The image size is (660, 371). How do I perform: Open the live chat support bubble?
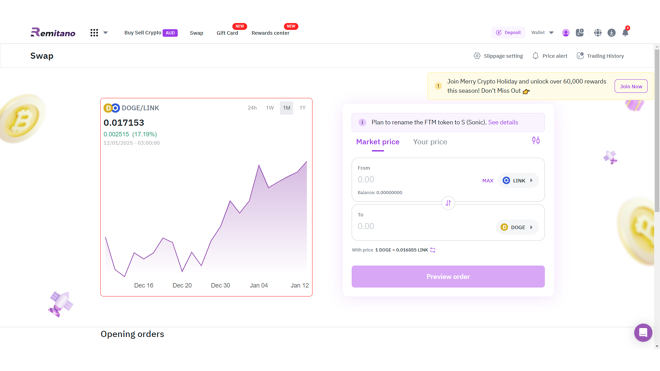pyautogui.click(x=643, y=333)
